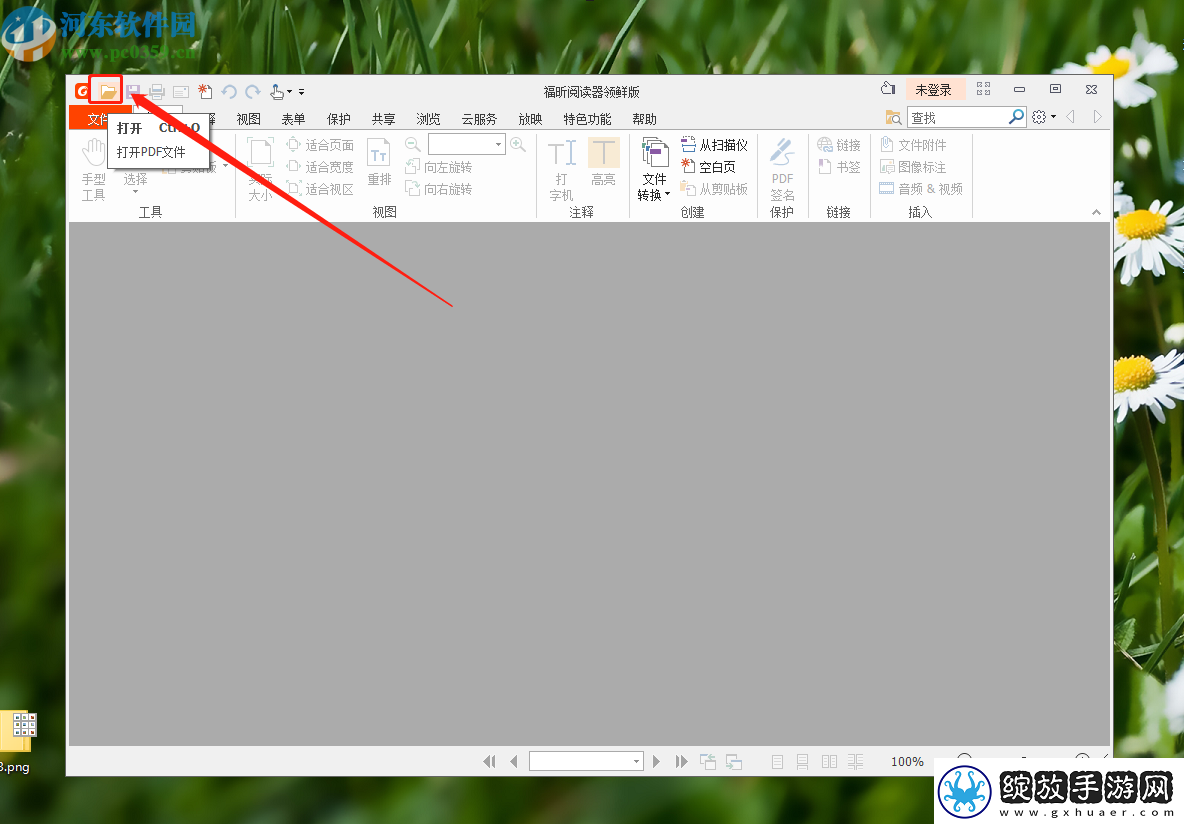Viewport: 1184px width, 824px height.
Task: Open the 保护 ribbon tab
Action: tap(338, 119)
